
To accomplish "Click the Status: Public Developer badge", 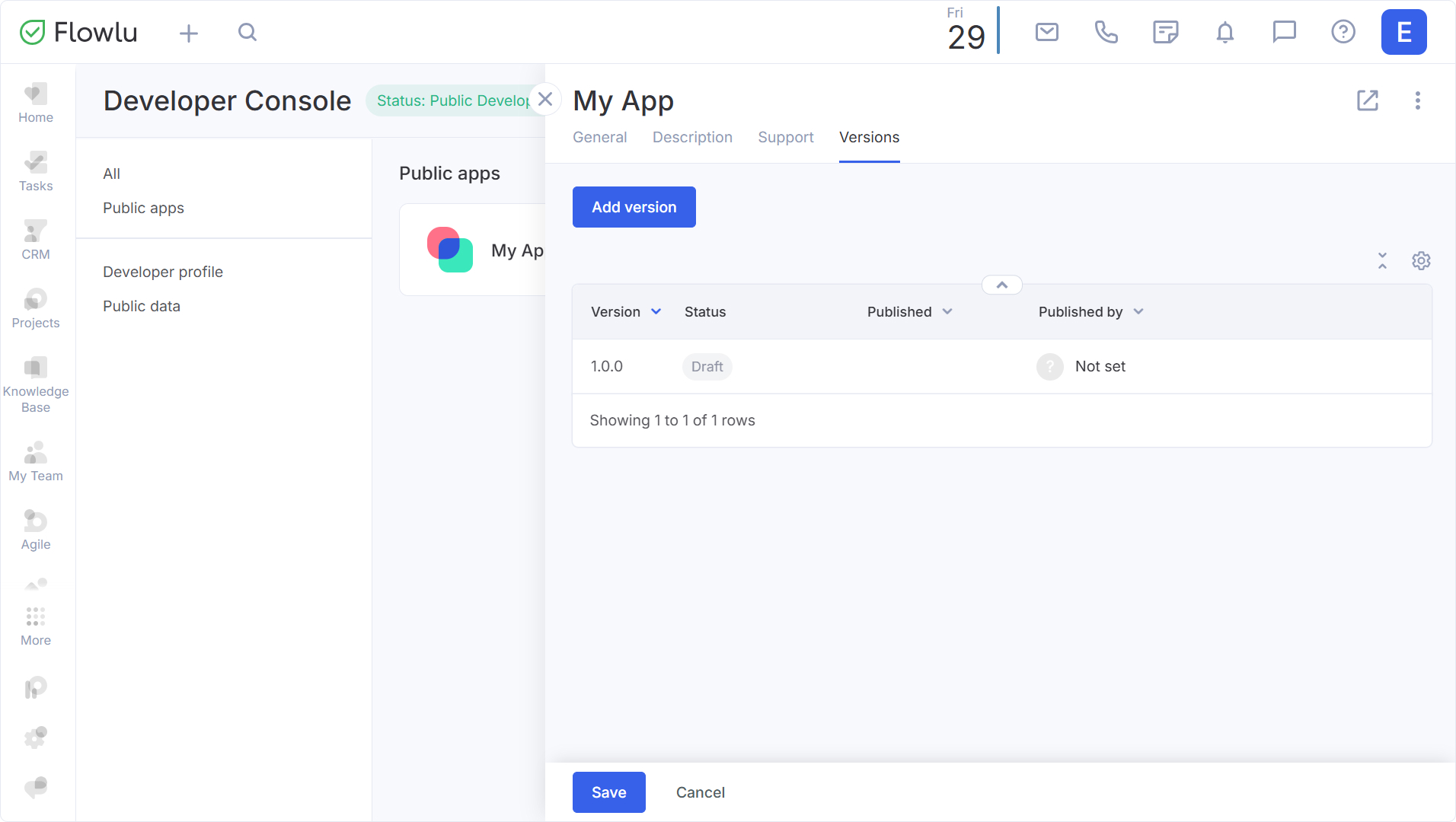I will coord(453,100).
